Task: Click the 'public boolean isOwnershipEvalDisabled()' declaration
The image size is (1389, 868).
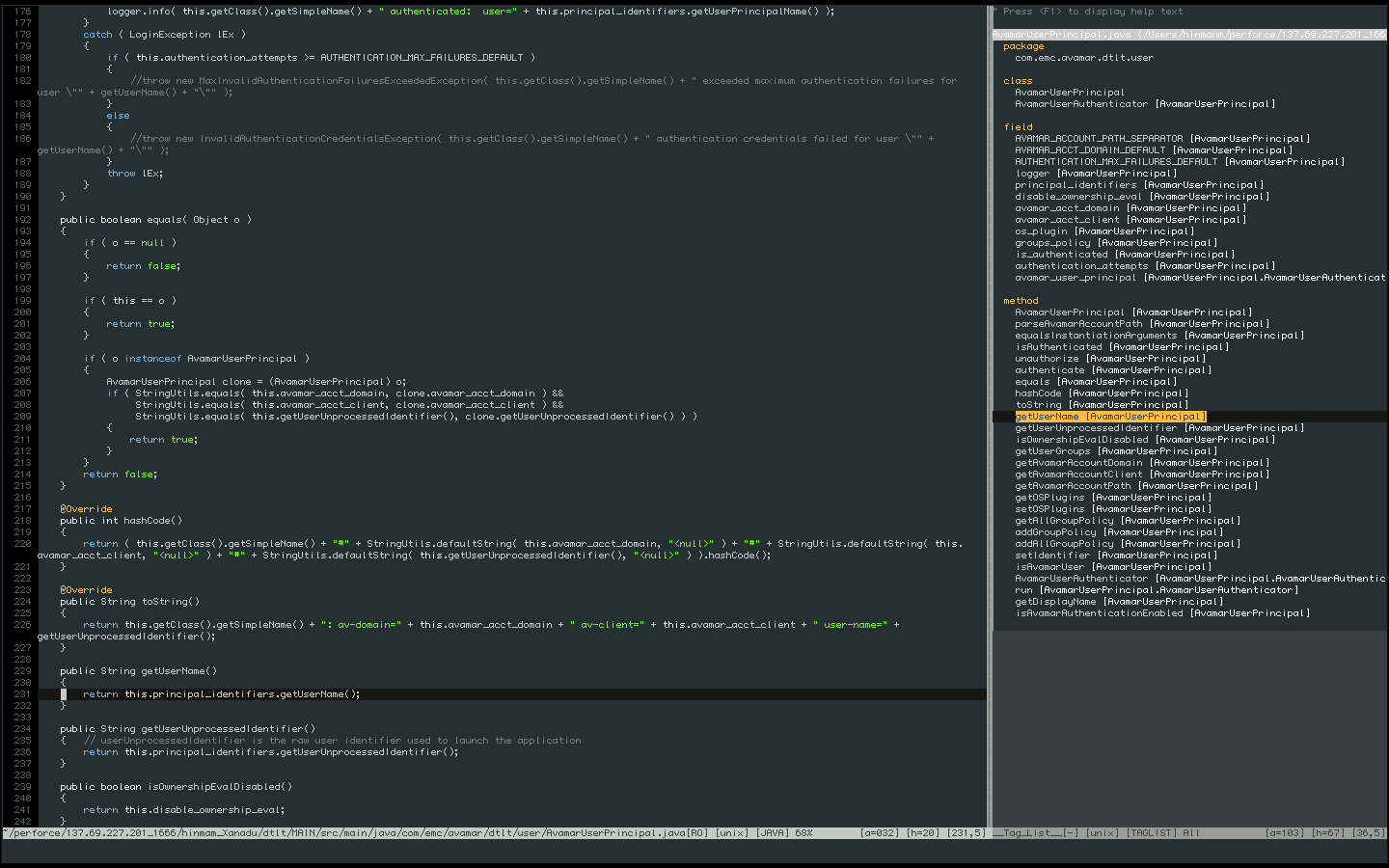Action: tap(176, 787)
